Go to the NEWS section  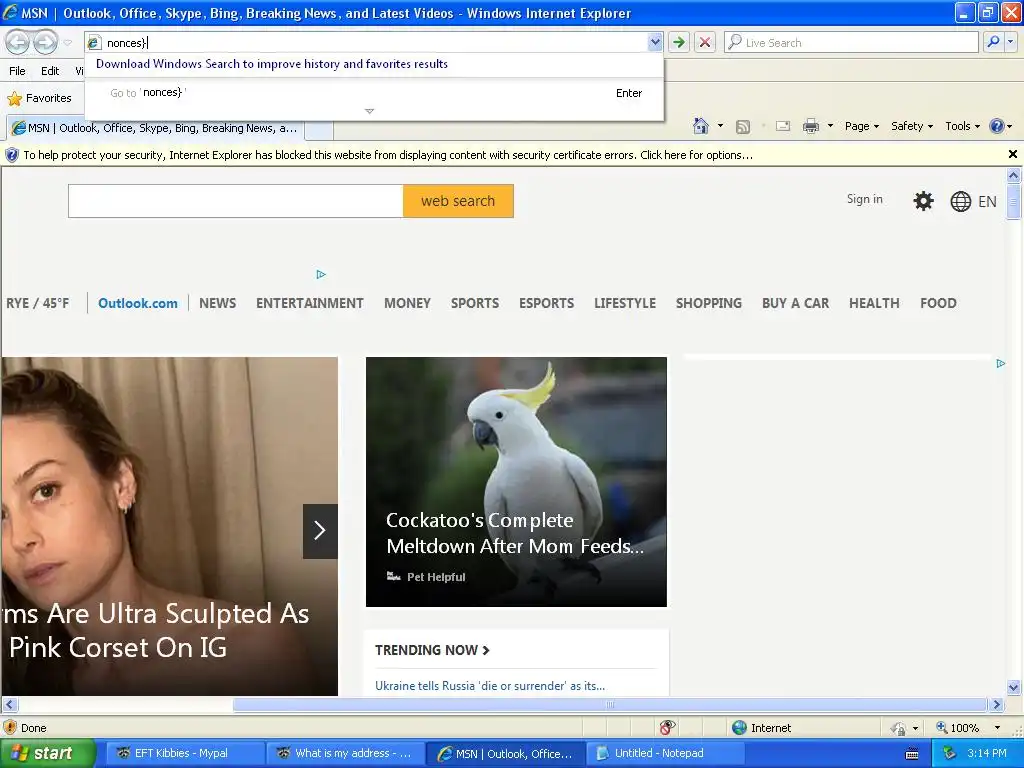pos(217,303)
